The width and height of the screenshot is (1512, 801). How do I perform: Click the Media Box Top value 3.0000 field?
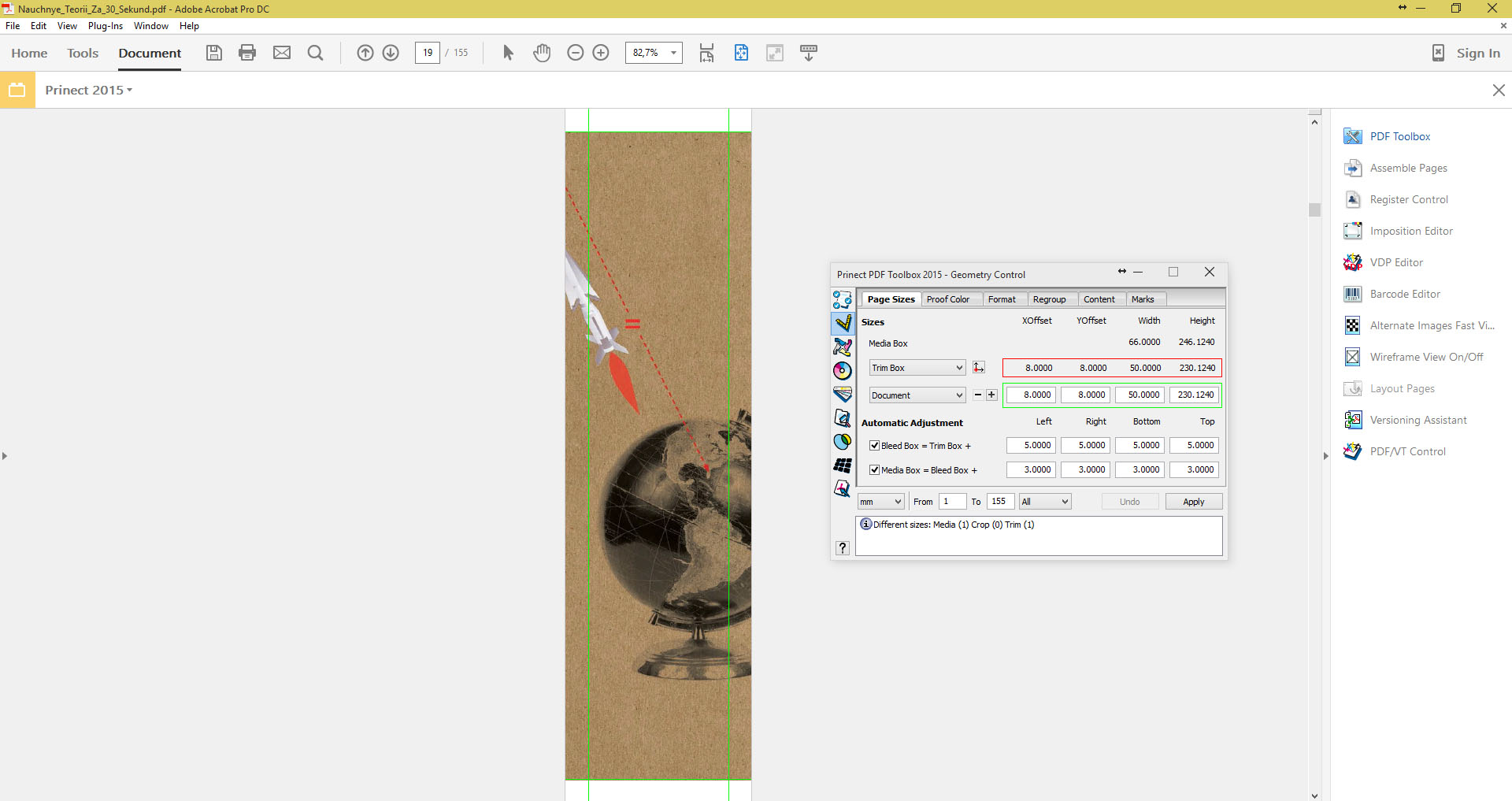(1194, 470)
